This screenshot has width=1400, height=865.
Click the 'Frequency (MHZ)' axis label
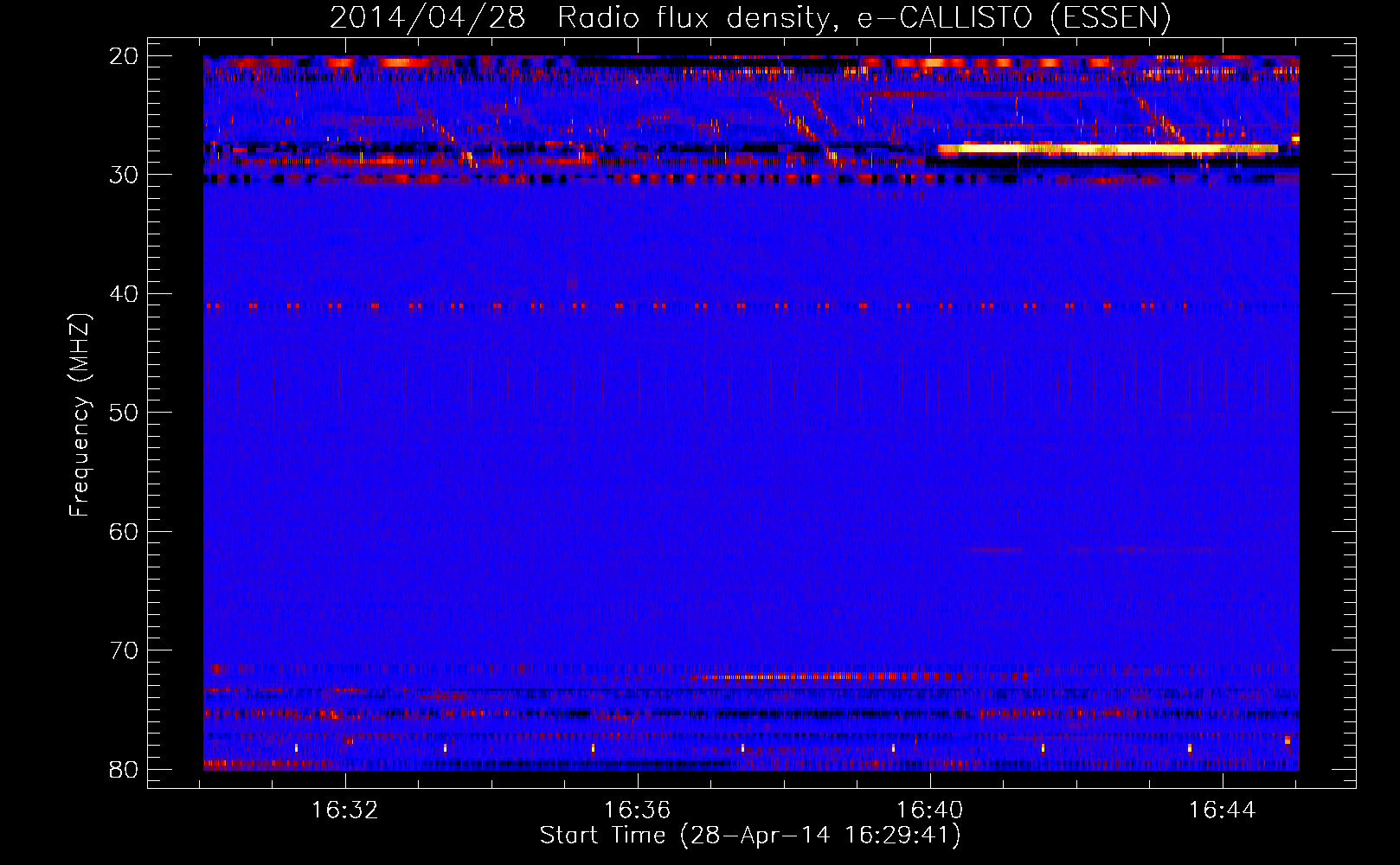coord(80,415)
